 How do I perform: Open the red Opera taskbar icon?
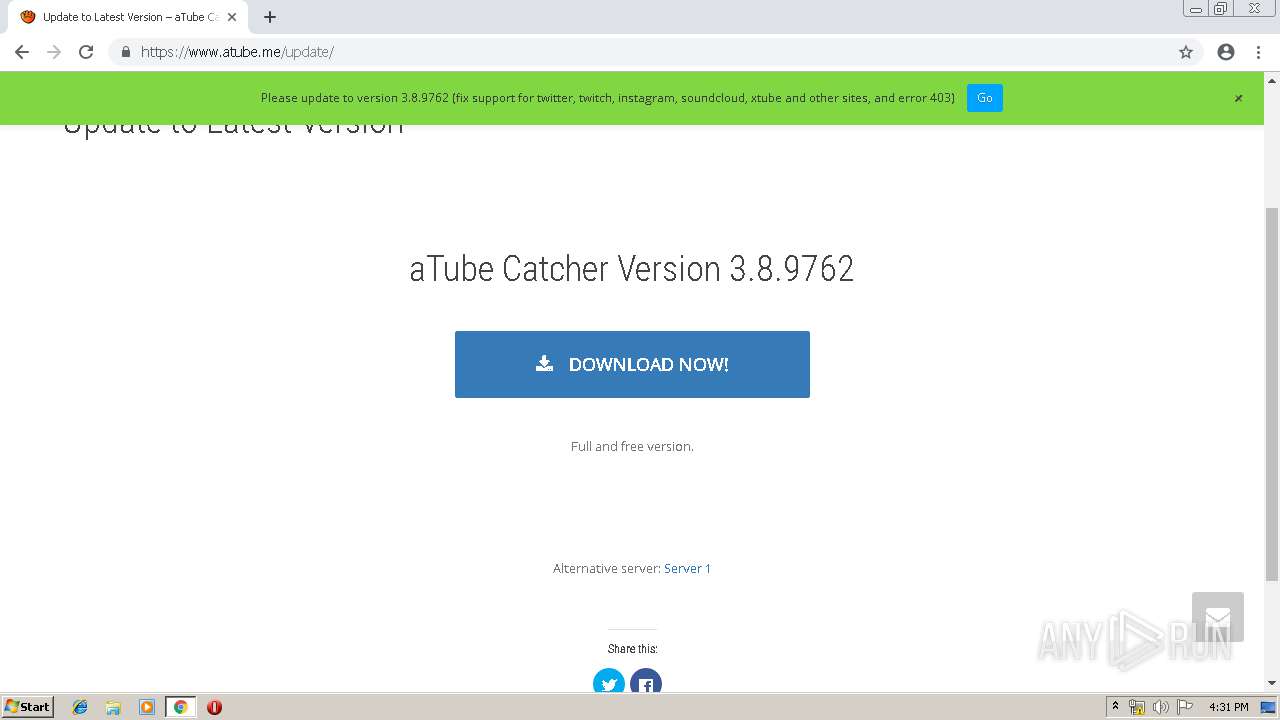click(214, 707)
